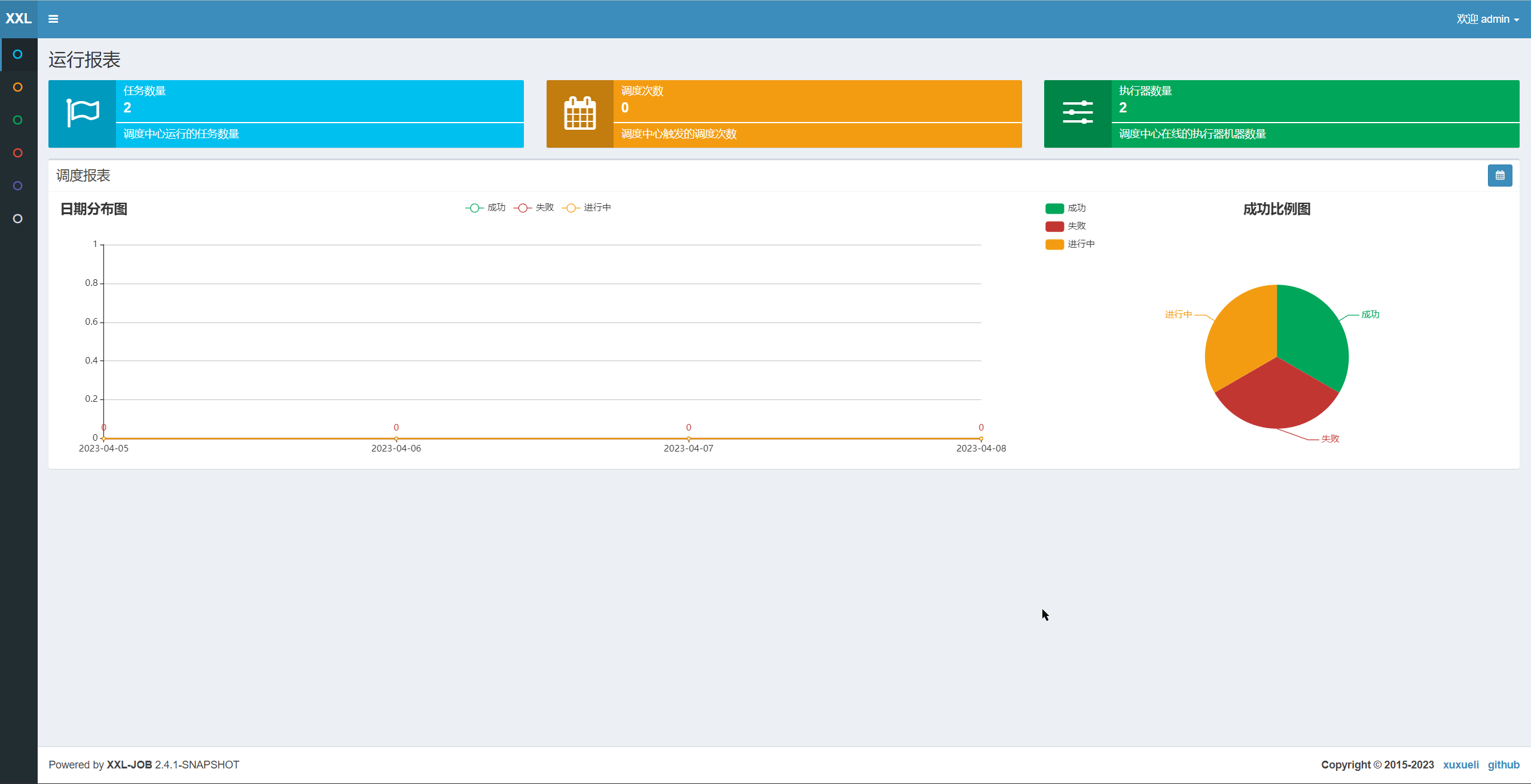Click the 运行报表 page heading
The width and height of the screenshot is (1531, 784).
[x=84, y=60]
